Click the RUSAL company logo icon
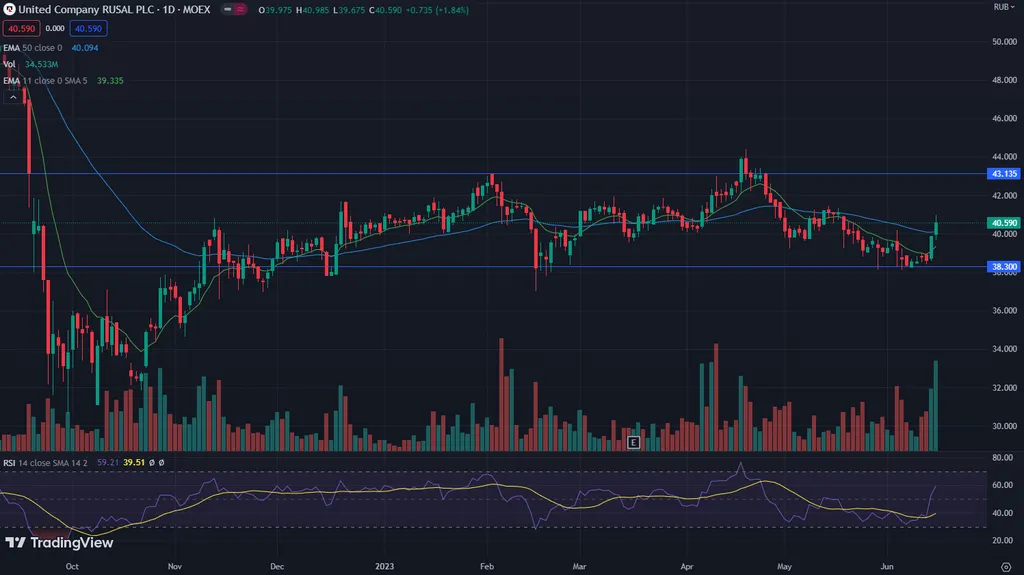The width and height of the screenshot is (1024, 575). click(9, 9)
